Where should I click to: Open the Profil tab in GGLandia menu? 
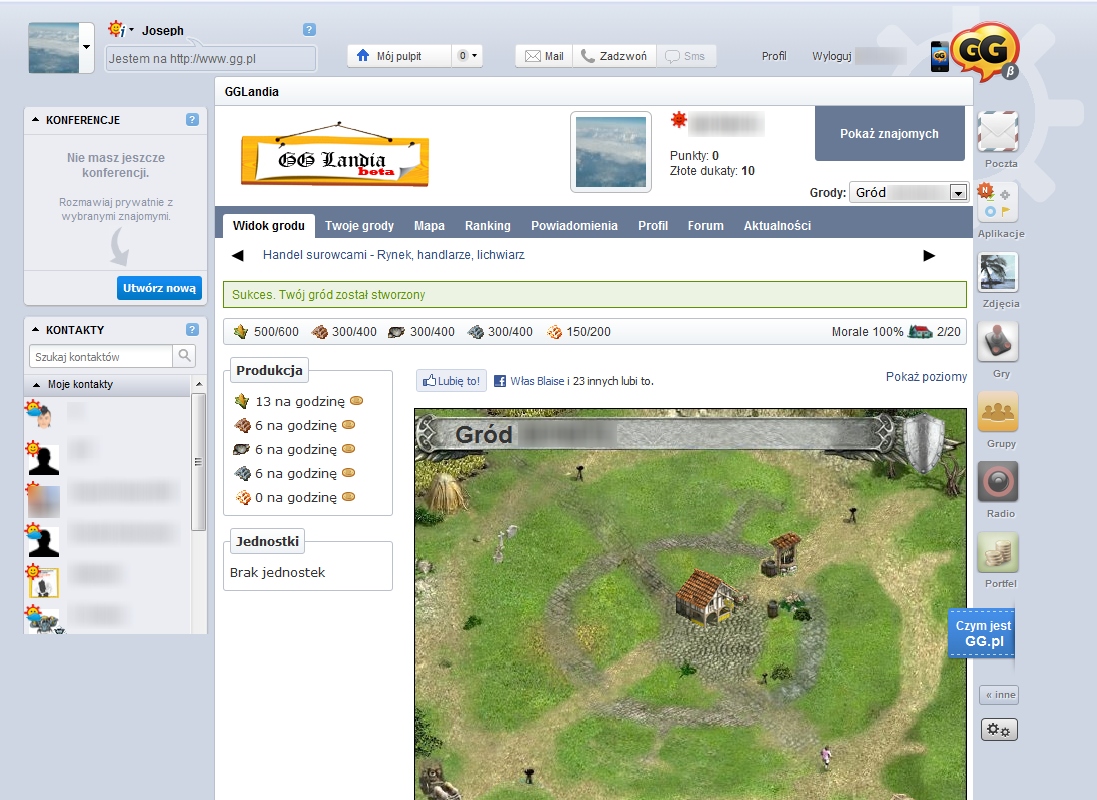click(653, 225)
